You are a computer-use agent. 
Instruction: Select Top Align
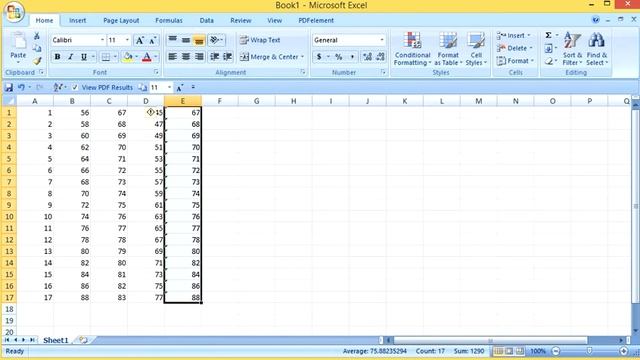click(x=173, y=40)
